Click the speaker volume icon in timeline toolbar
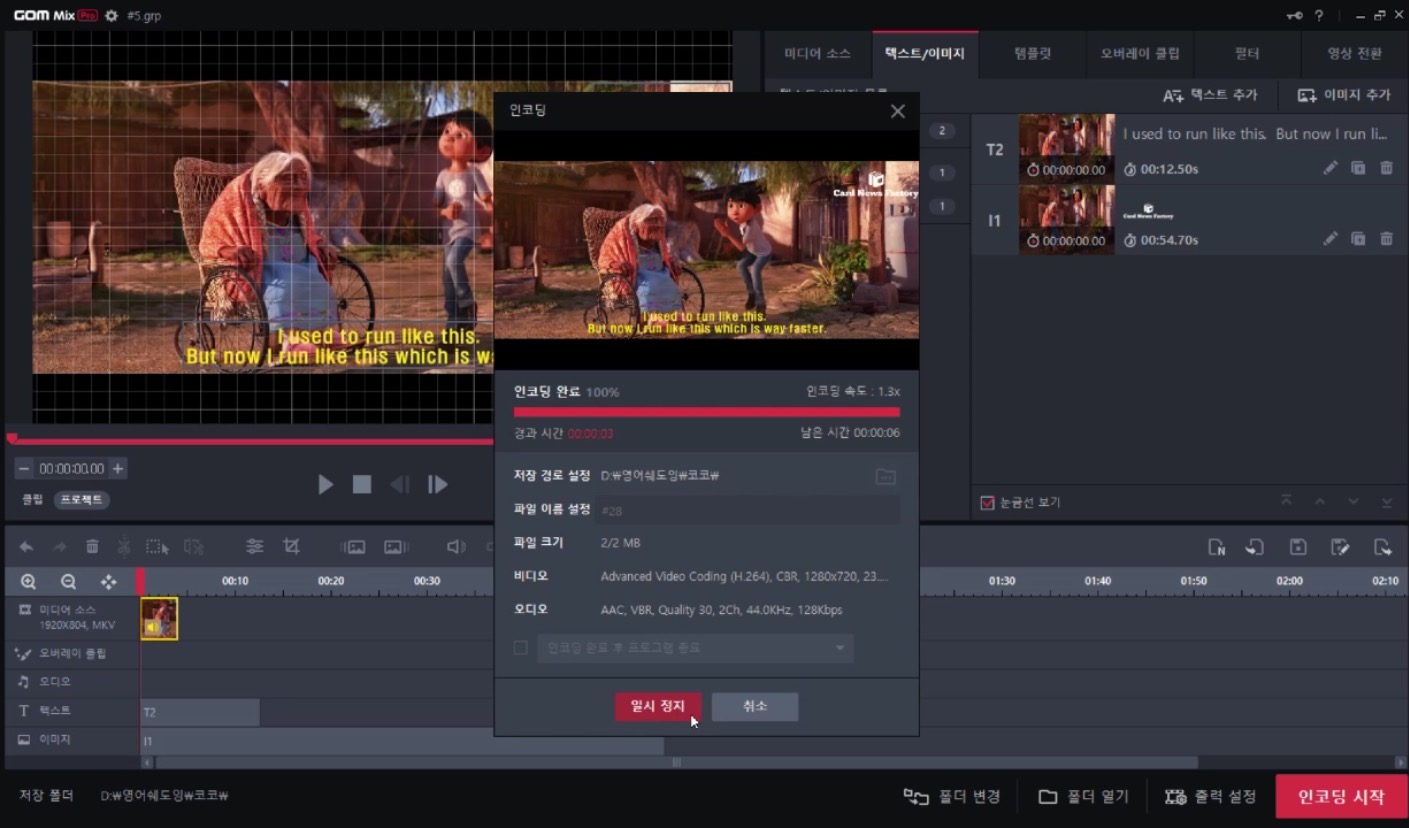 [x=456, y=547]
